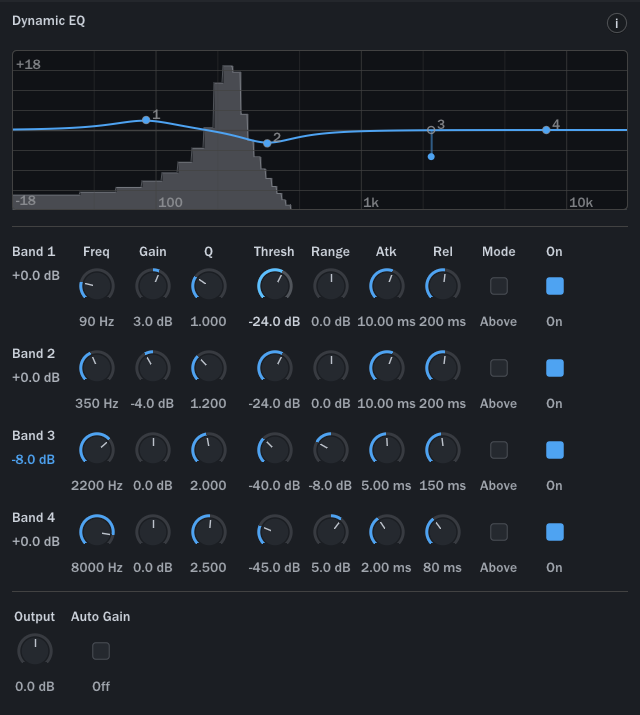Toggle Band 1 Mode checkbox

[499, 286]
